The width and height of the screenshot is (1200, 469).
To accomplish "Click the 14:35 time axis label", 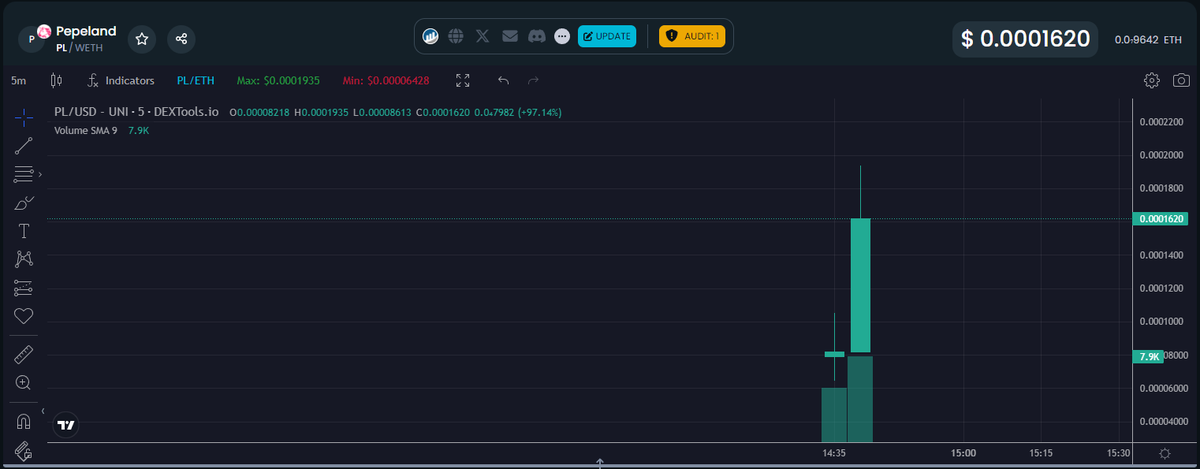I will (835, 453).
